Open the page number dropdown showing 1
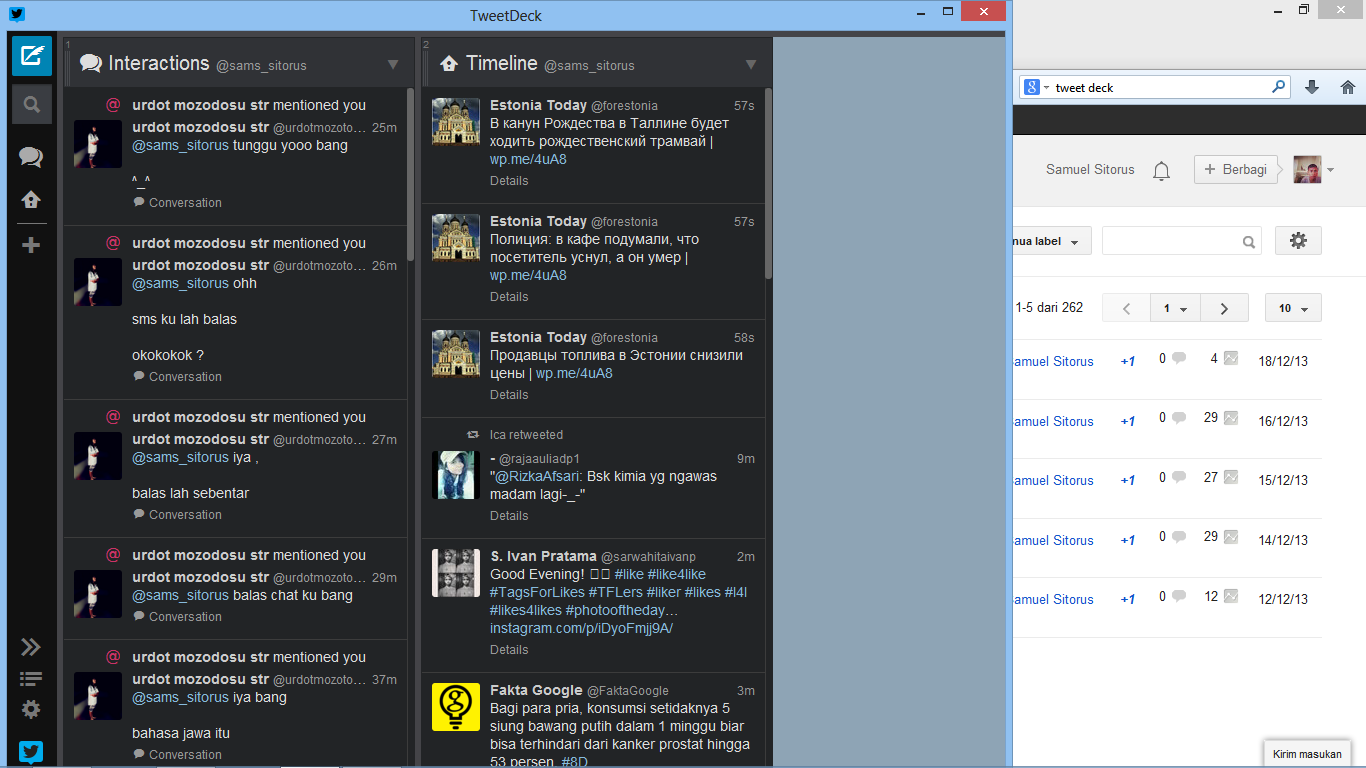The image size is (1366, 768). [1174, 307]
